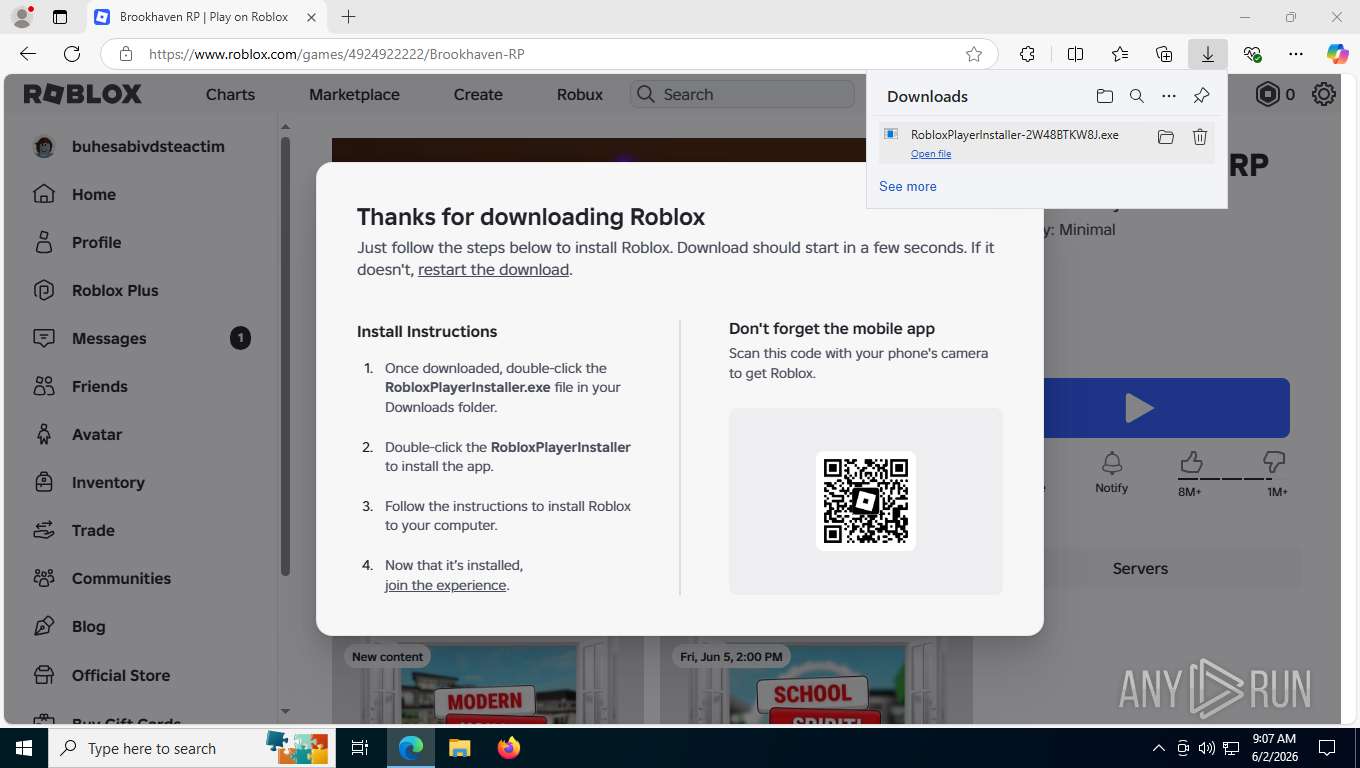Open file link for RobloxPlayerInstaller
Viewport: 1360px width, 768px height.
click(931, 154)
